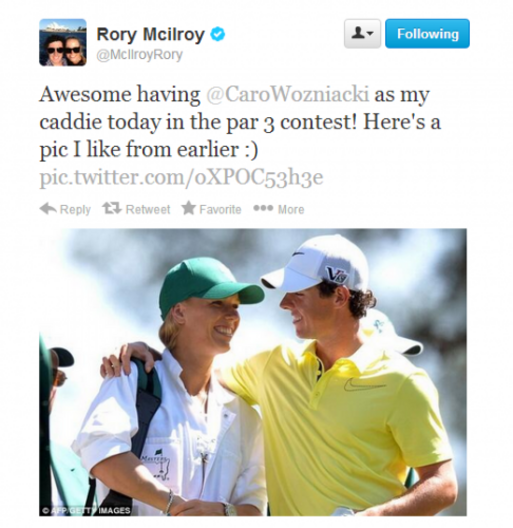Viewport: 513px width, 528px height.
Task: Toggle the Following button
Action: pos(427,34)
